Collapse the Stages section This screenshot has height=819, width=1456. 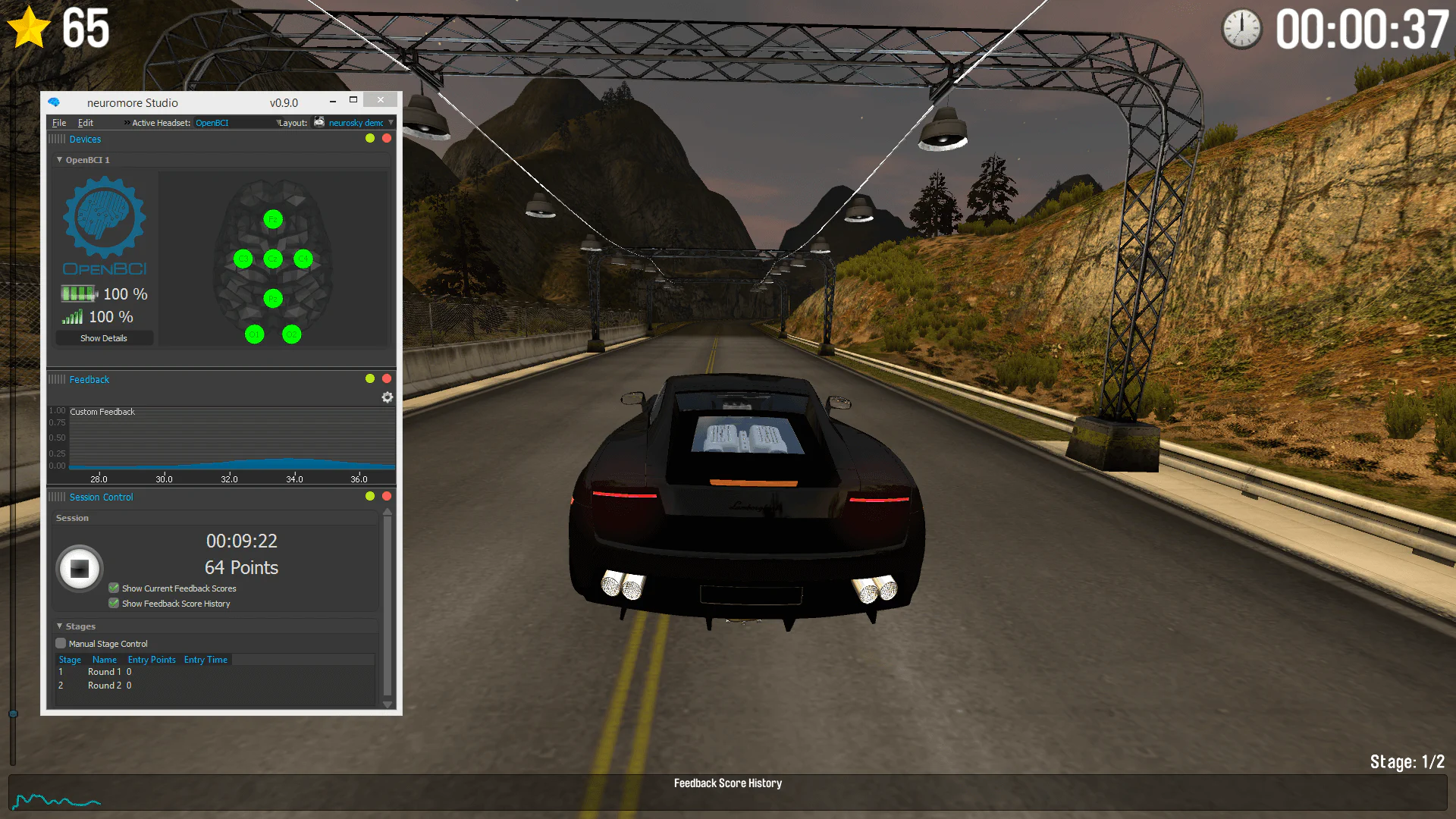point(60,626)
